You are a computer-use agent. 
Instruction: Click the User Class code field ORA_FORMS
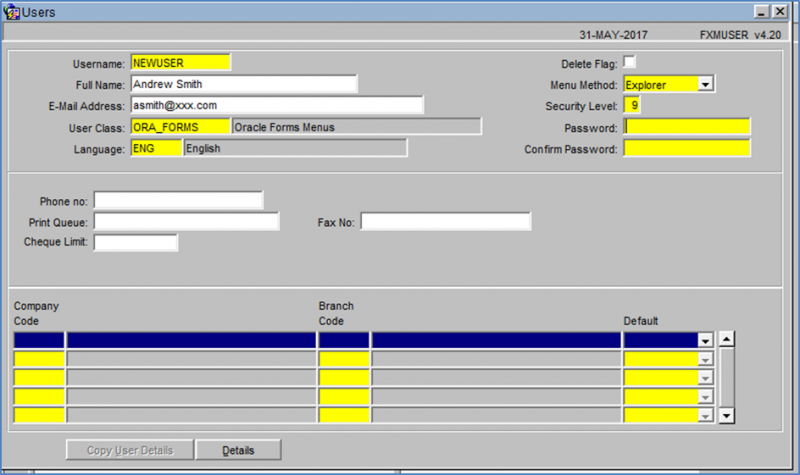coord(181,127)
